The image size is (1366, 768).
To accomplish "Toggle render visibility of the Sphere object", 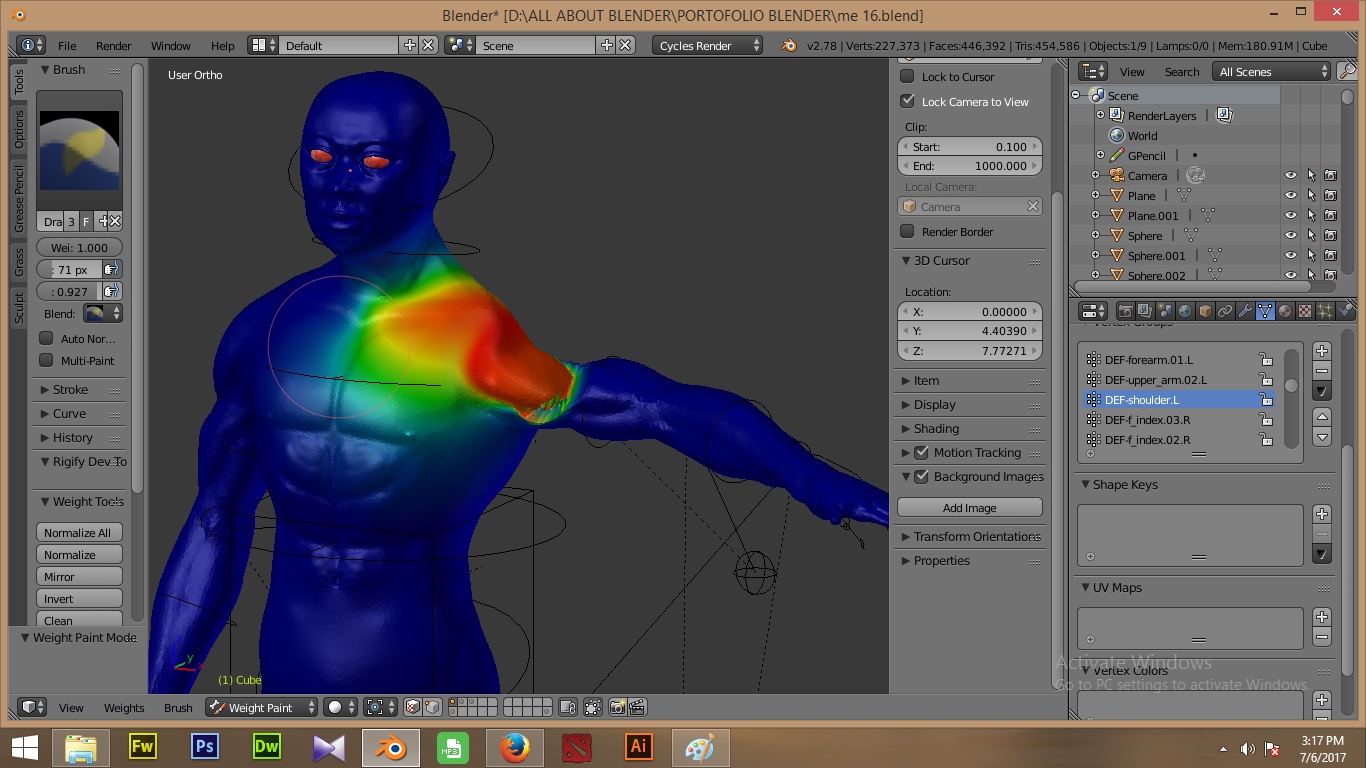I will tap(1330, 235).
